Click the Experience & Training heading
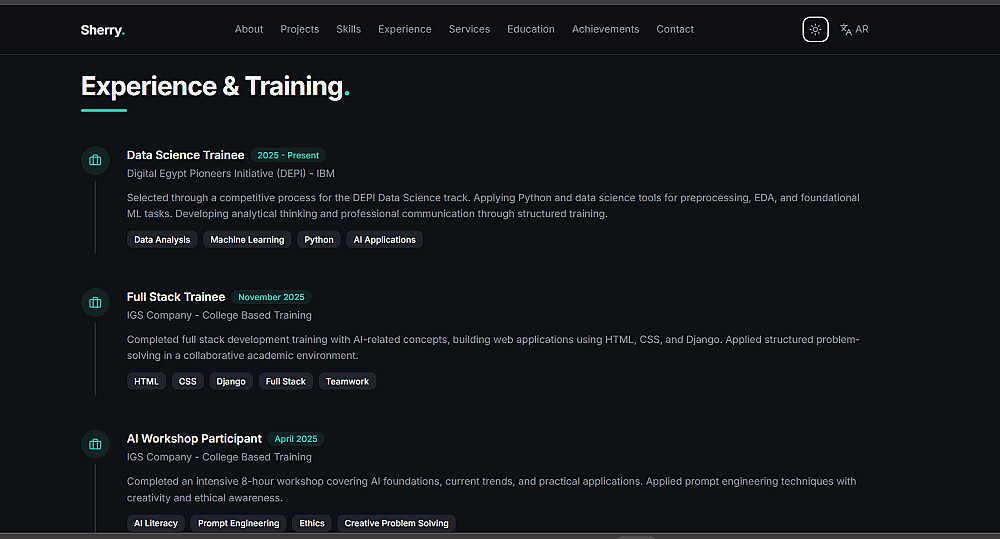 215,87
